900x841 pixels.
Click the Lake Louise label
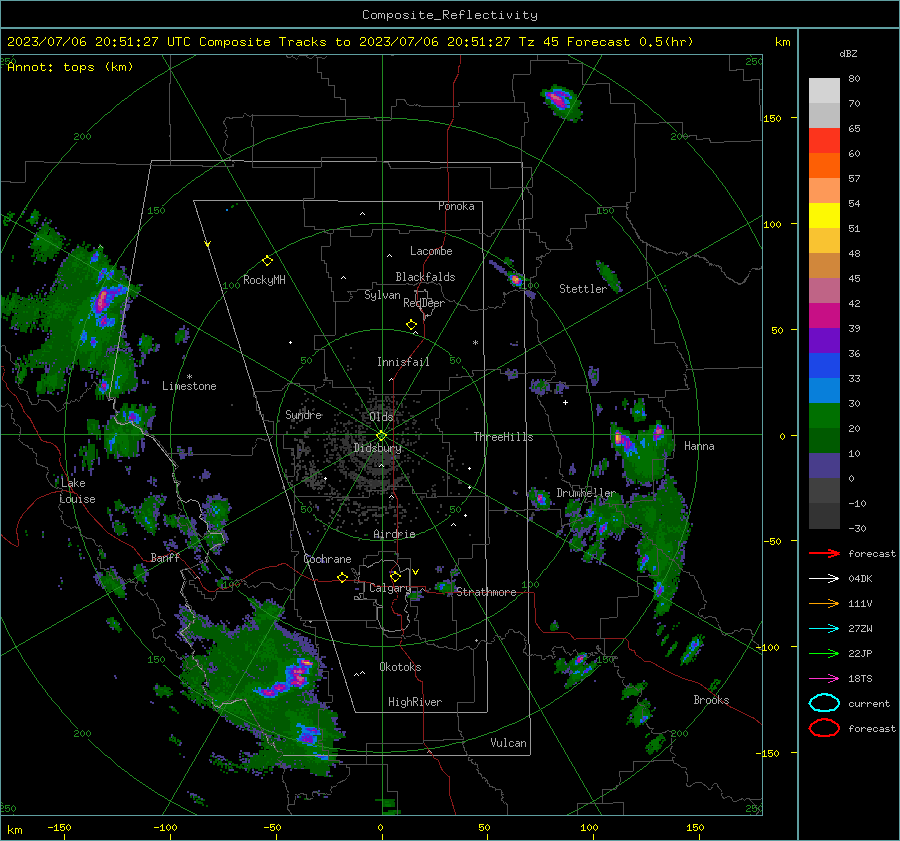pyautogui.click(x=77, y=491)
